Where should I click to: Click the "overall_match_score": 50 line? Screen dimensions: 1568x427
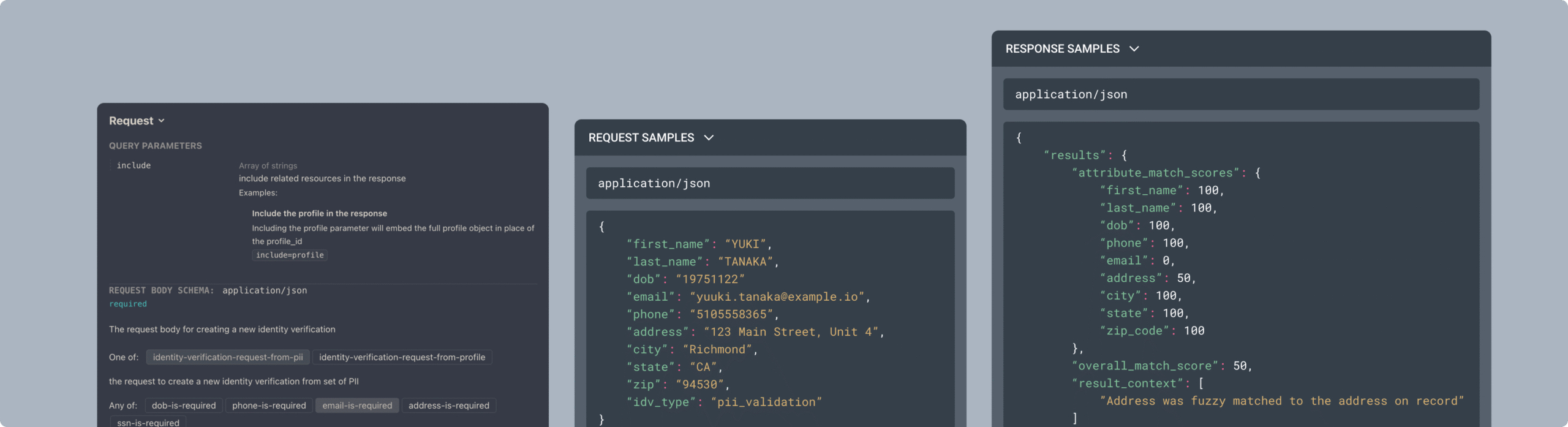click(x=1162, y=366)
